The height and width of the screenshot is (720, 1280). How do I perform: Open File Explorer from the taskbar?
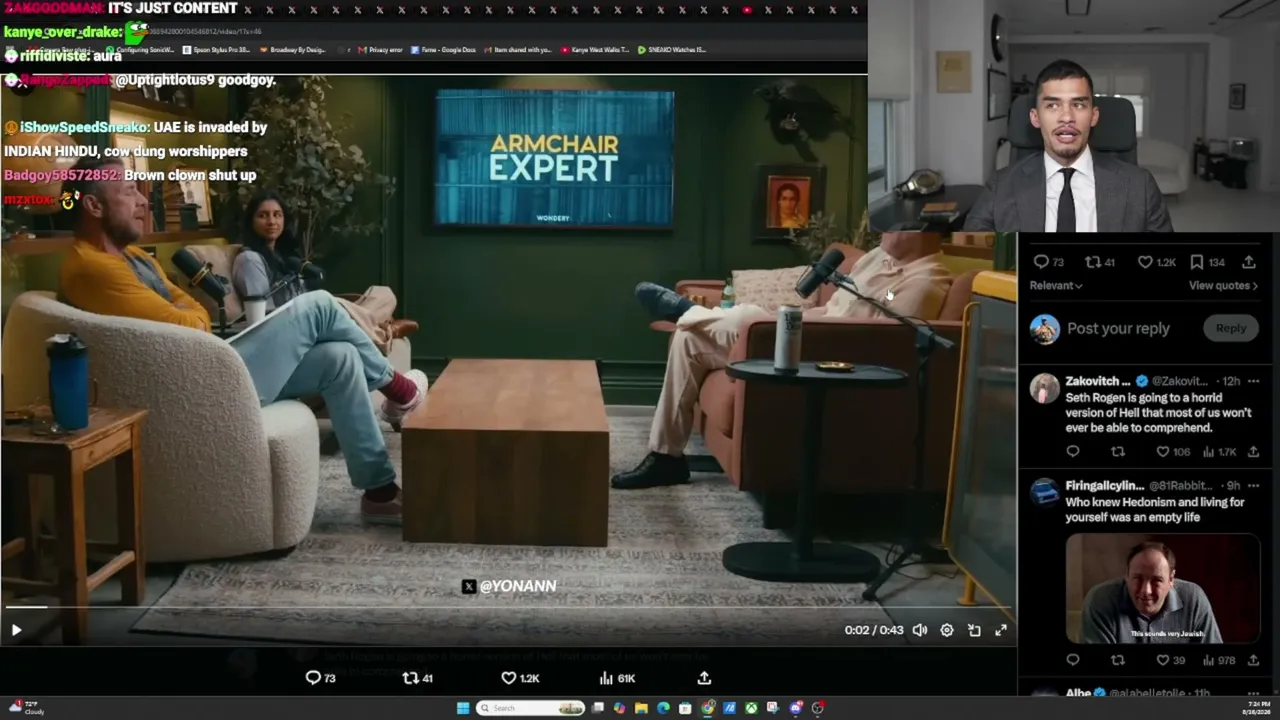[x=641, y=708]
